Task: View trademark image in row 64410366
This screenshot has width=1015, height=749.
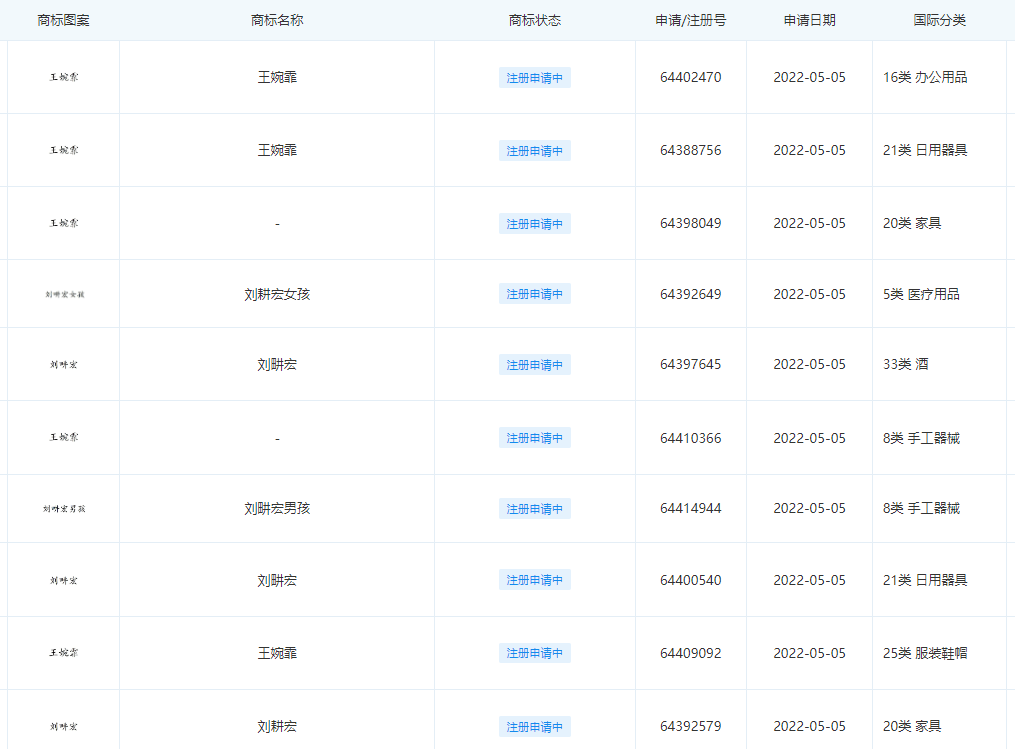Action: click(64, 438)
